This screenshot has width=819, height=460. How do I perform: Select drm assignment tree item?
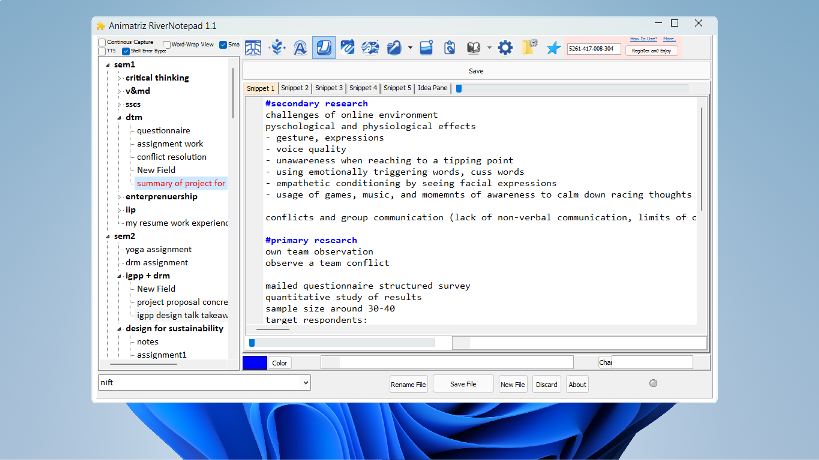click(157, 263)
